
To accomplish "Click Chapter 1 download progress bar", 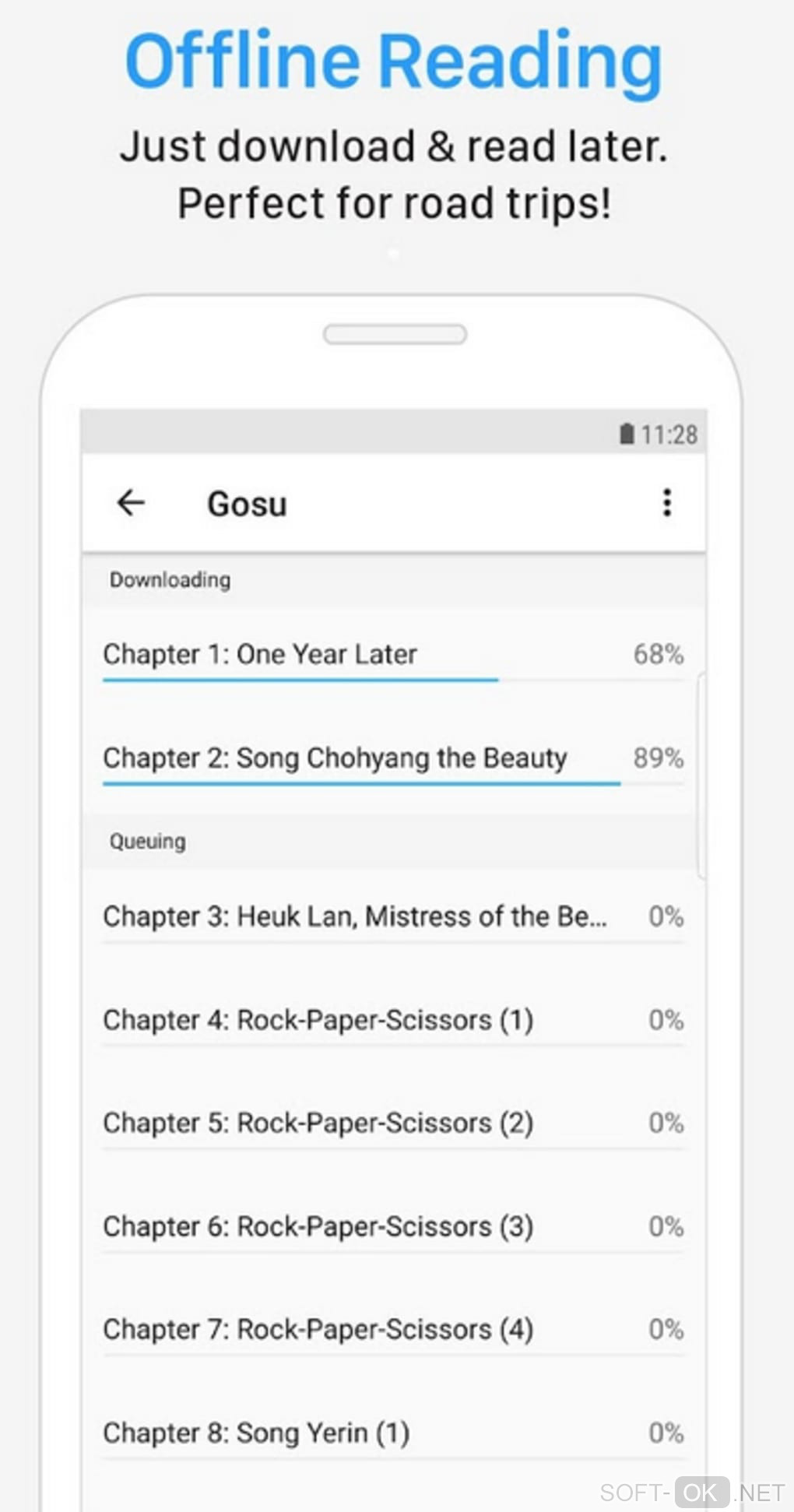I will pyautogui.click(x=300, y=680).
